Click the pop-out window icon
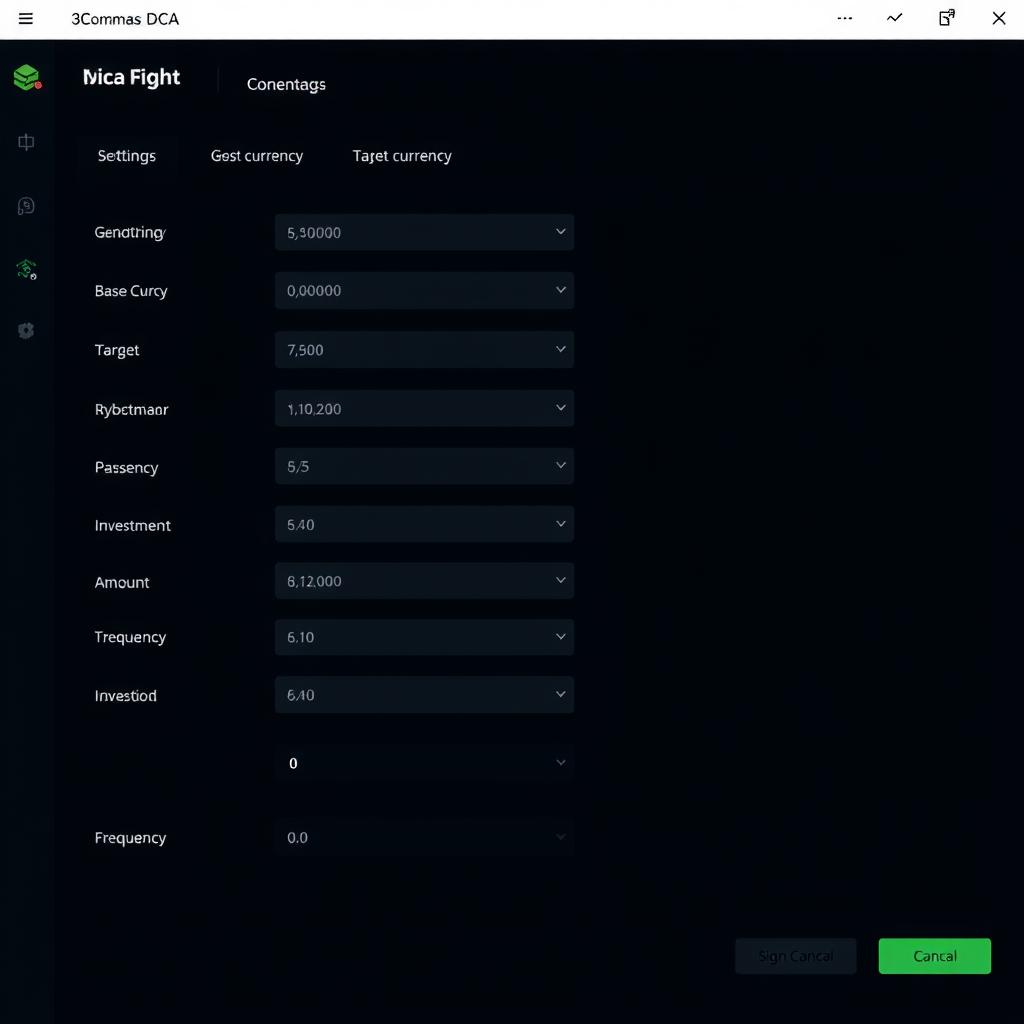The height and width of the screenshot is (1024, 1024). [947, 18]
